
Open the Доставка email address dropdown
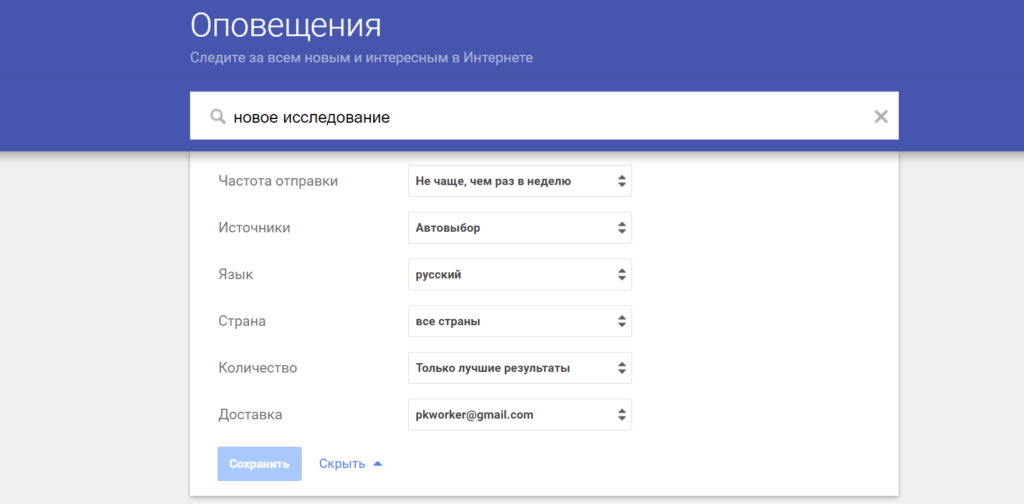(x=519, y=414)
